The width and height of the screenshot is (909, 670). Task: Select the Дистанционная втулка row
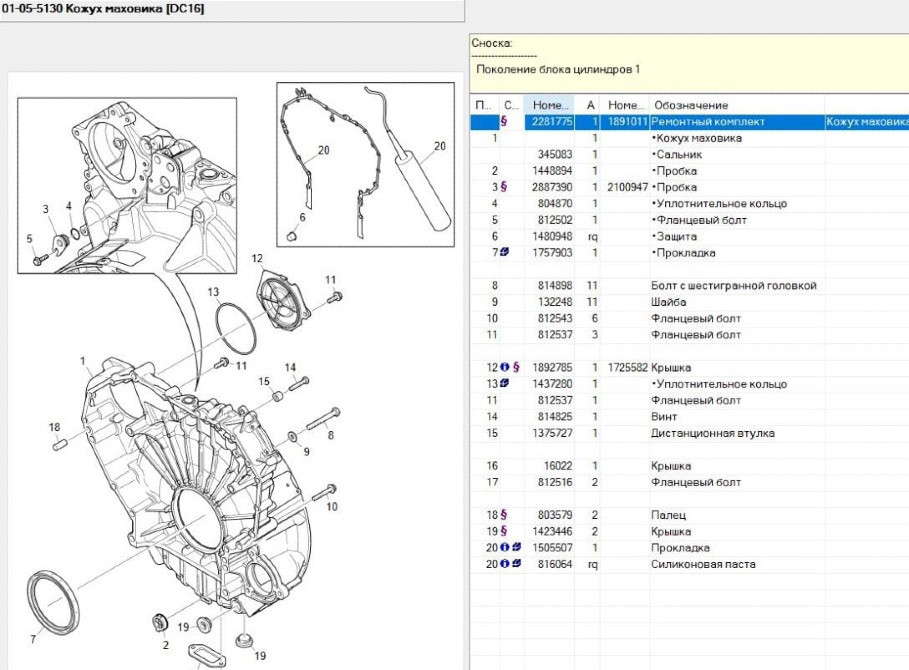tap(712, 433)
